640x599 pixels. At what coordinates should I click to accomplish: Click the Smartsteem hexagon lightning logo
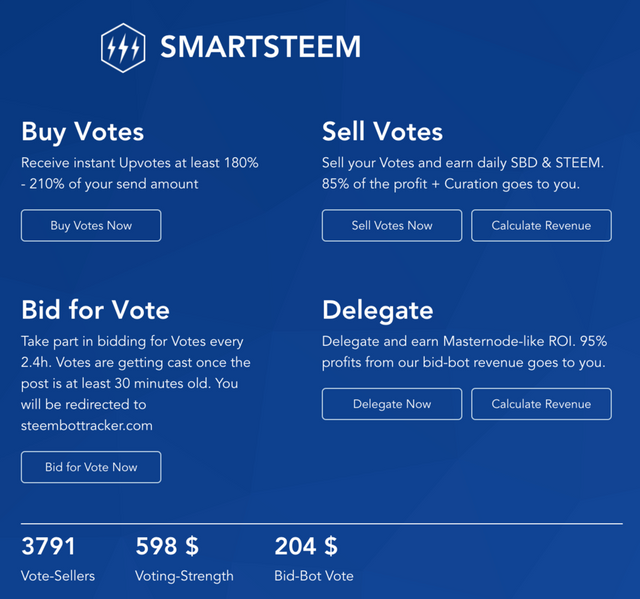124,47
